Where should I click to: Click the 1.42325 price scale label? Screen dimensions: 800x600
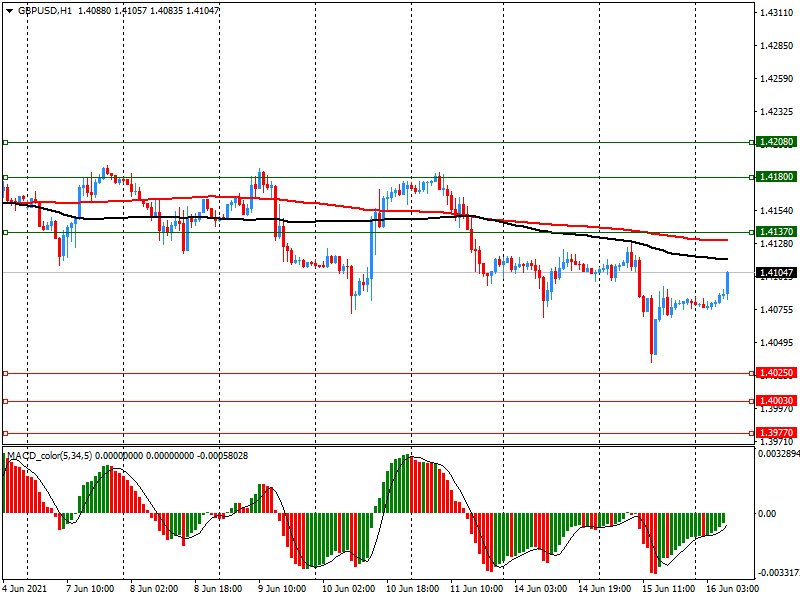point(777,112)
